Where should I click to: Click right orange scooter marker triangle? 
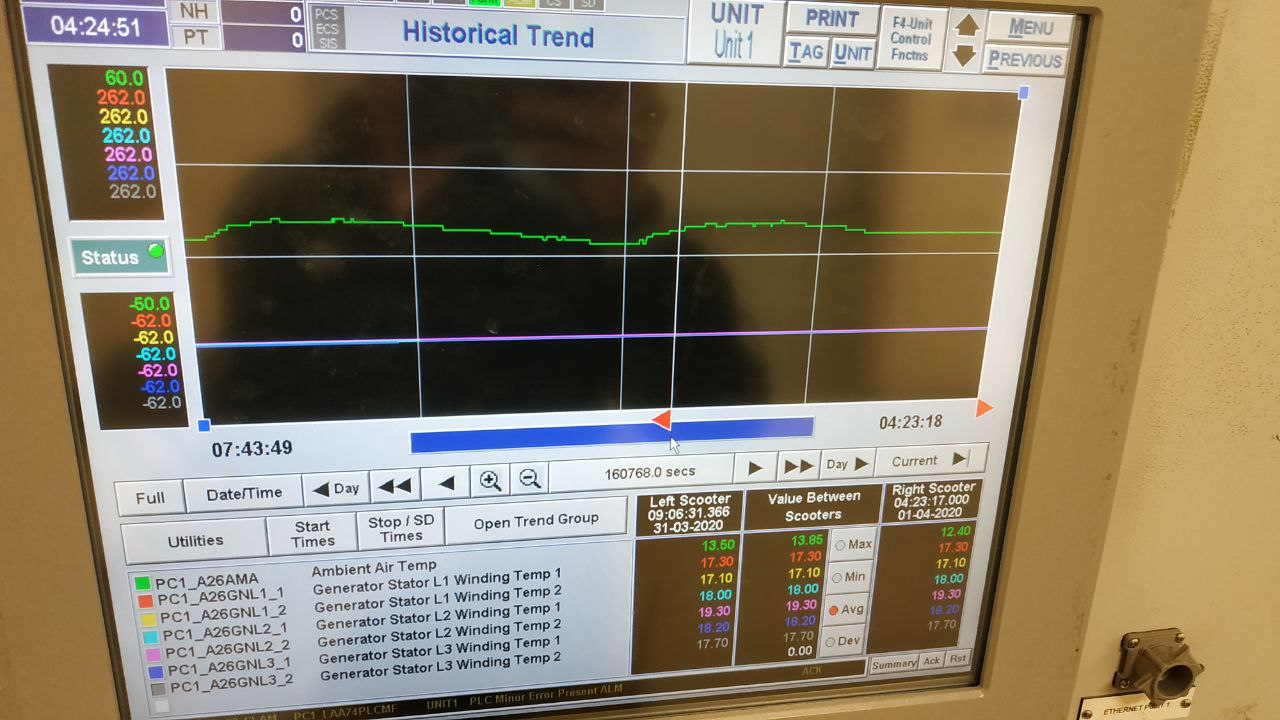tap(984, 407)
